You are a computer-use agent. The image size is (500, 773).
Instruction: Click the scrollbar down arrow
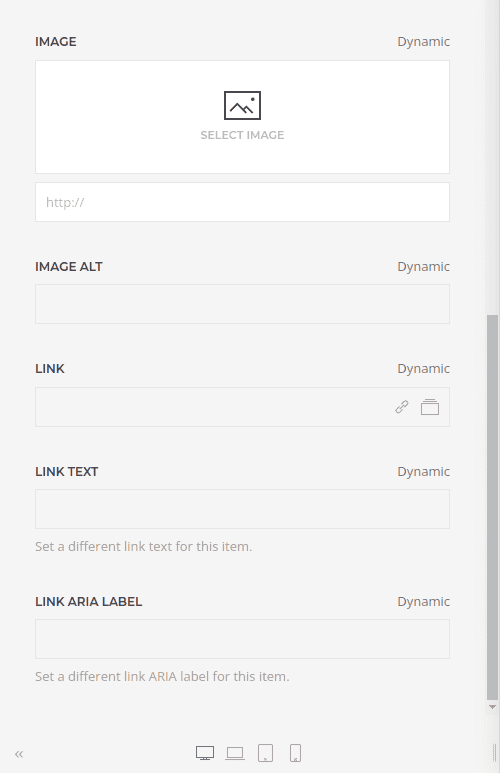coord(492,707)
